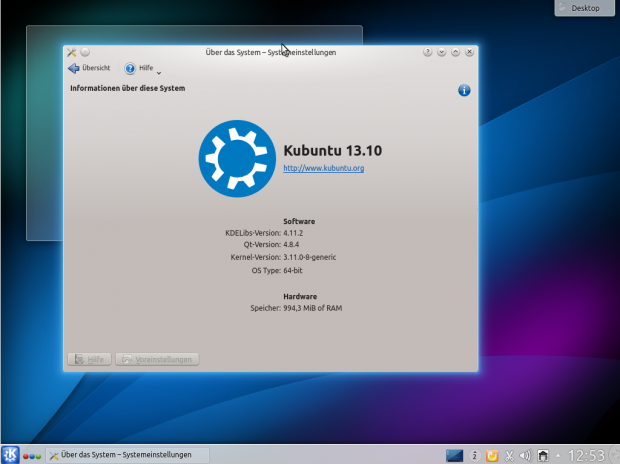Click the Speicher value 994,3 MiB of RAM
620x464 pixels.
[x=312, y=308]
